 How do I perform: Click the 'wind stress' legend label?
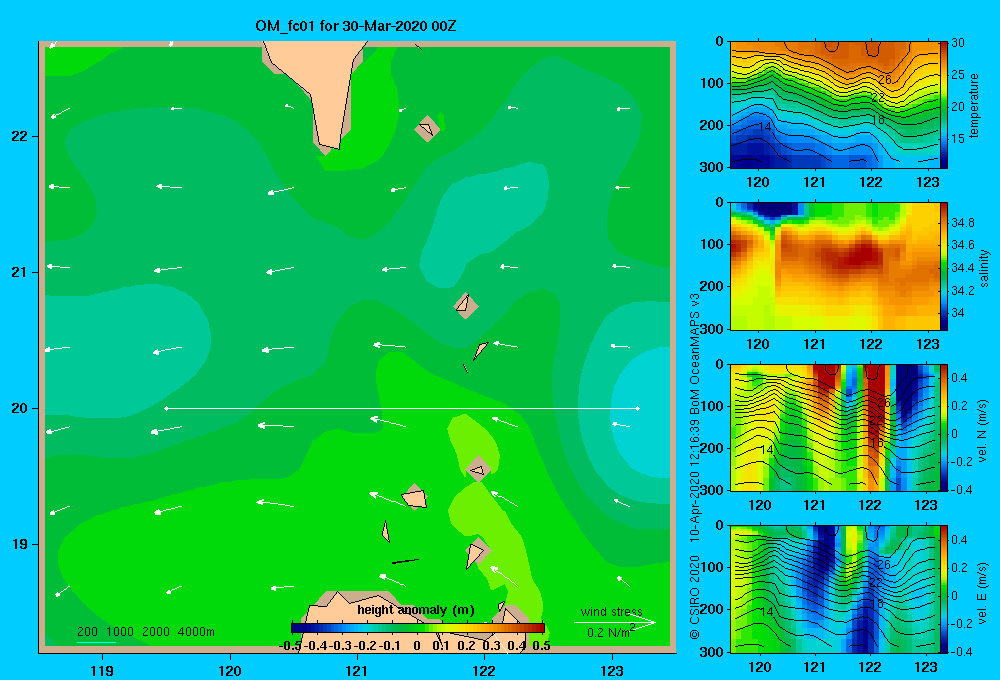(x=612, y=612)
